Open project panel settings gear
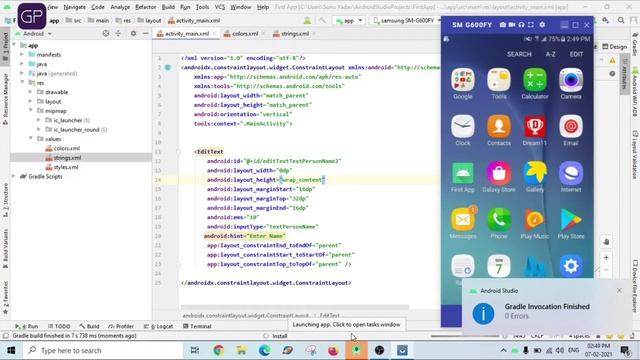 [x=133, y=33]
